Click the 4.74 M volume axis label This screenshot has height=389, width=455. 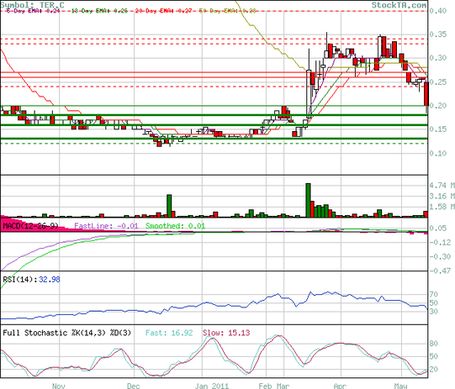click(x=442, y=185)
